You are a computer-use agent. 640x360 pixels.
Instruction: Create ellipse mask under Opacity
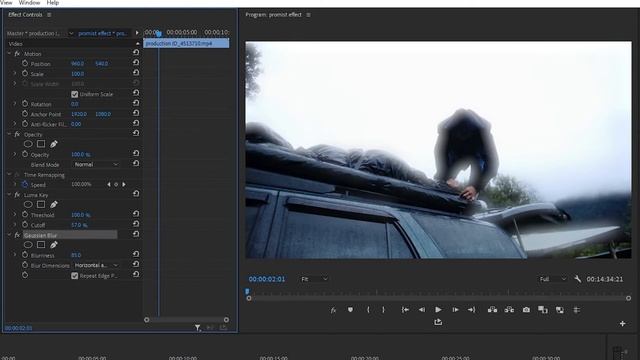click(28, 144)
